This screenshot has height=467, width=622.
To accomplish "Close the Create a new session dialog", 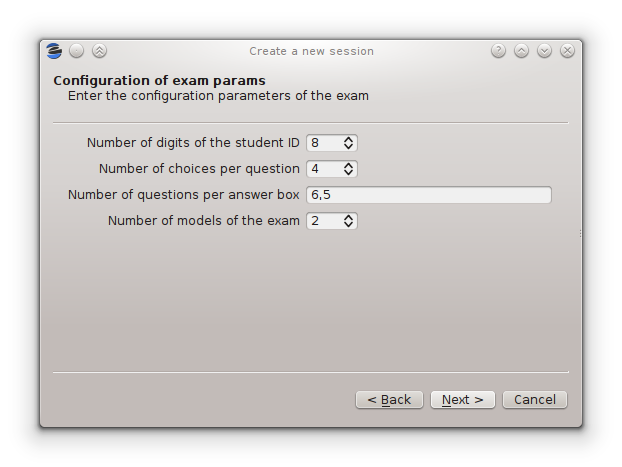I will pyautogui.click(x=567, y=51).
